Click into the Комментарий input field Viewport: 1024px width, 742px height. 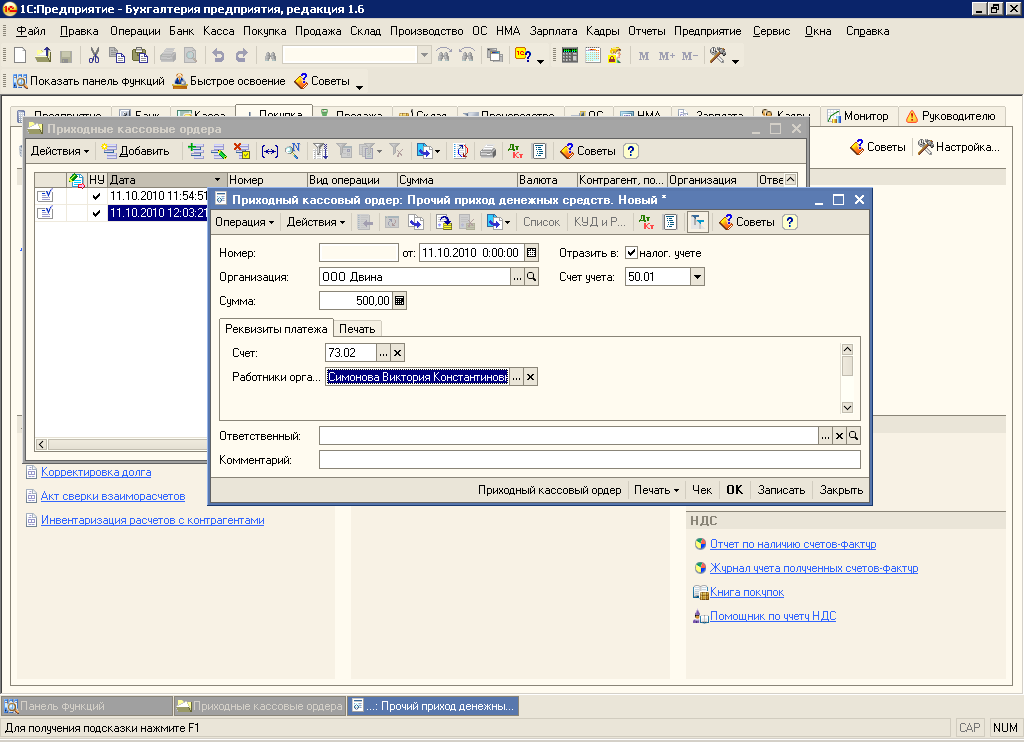pyautogui.click(x=590, y=460)
